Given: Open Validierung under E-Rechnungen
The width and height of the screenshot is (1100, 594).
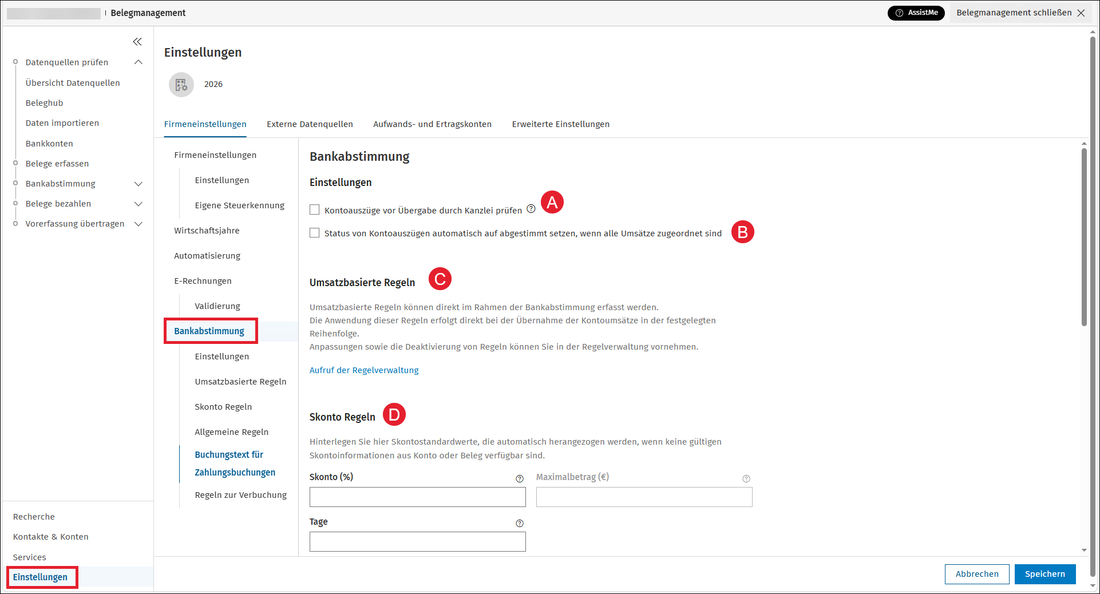Looking at the screenshot, I should coord(217,306).
